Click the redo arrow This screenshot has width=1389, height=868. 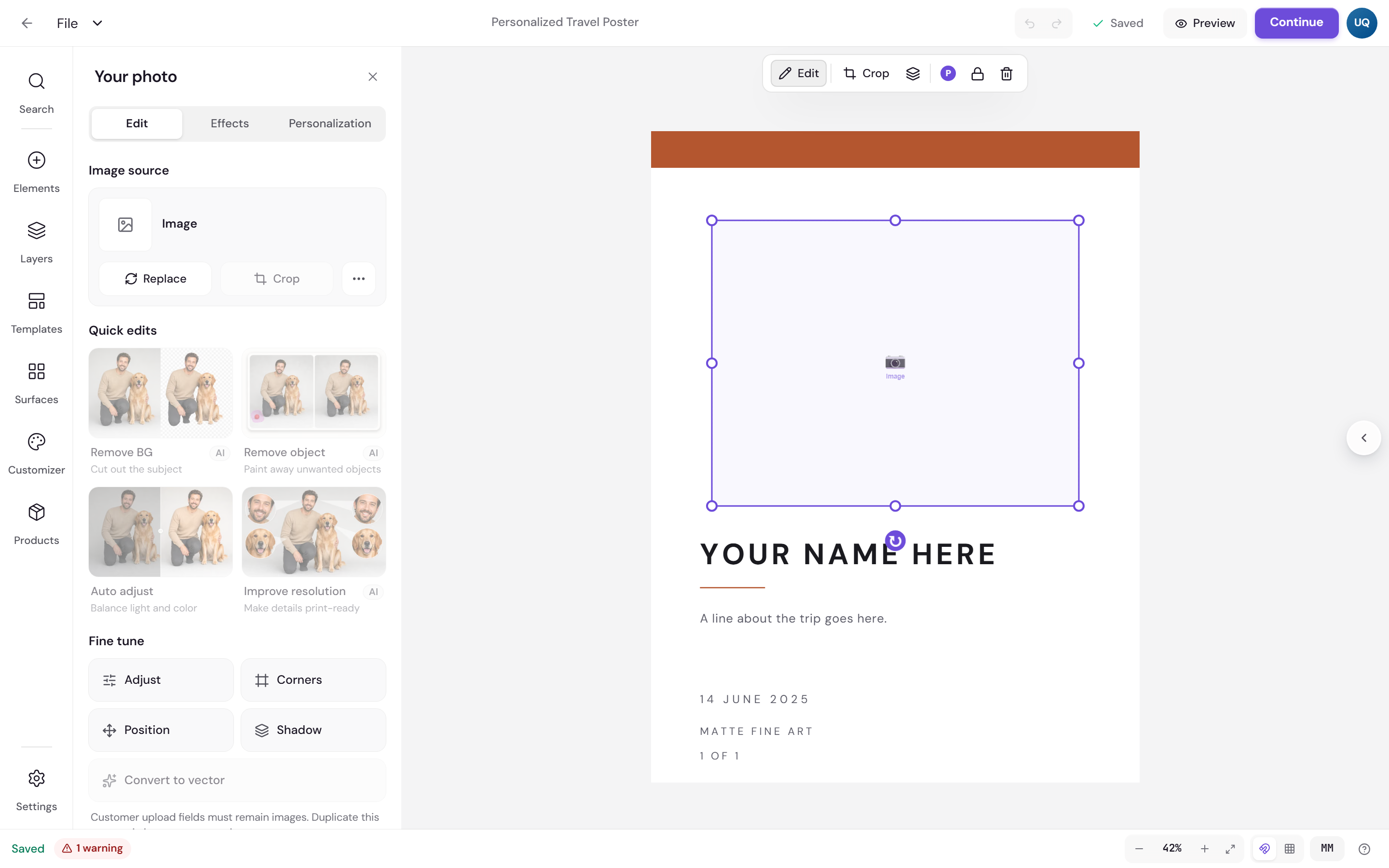click(1057, 24)
